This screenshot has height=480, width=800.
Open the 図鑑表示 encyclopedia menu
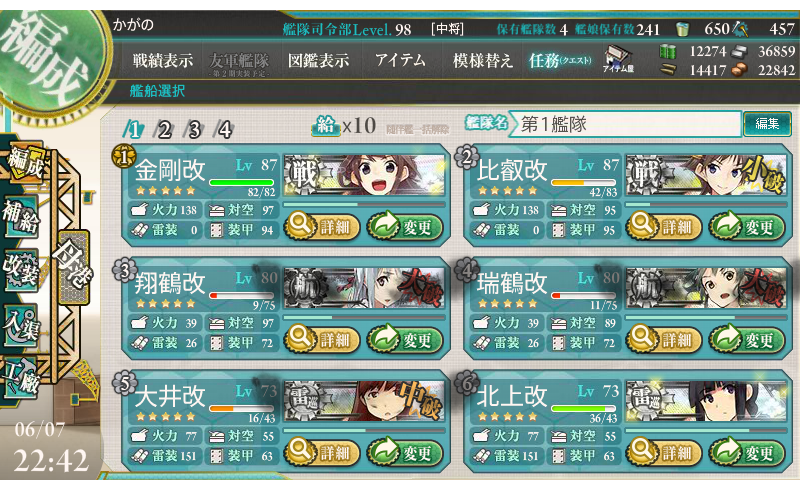pyautogui.click(x=318, y=61)
